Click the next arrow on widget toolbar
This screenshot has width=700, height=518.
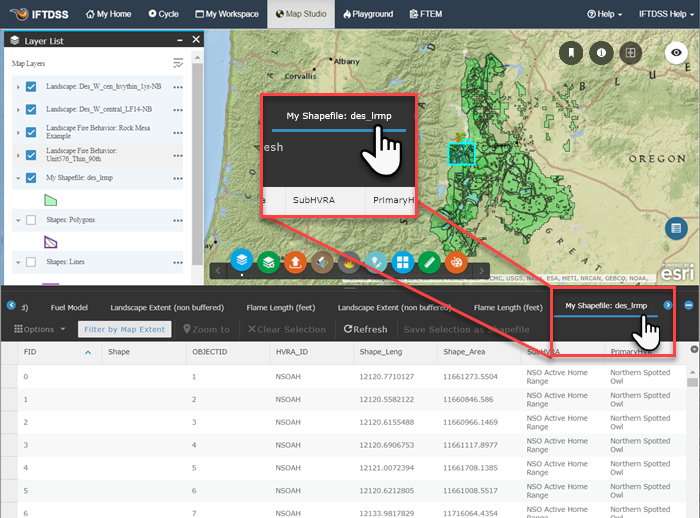click(x=481, y=271)
